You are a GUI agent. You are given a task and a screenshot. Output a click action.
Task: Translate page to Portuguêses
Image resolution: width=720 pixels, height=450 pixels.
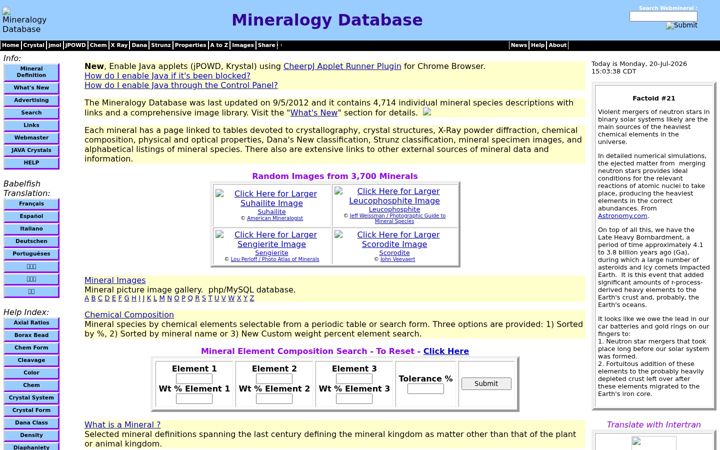click(31, 253)
